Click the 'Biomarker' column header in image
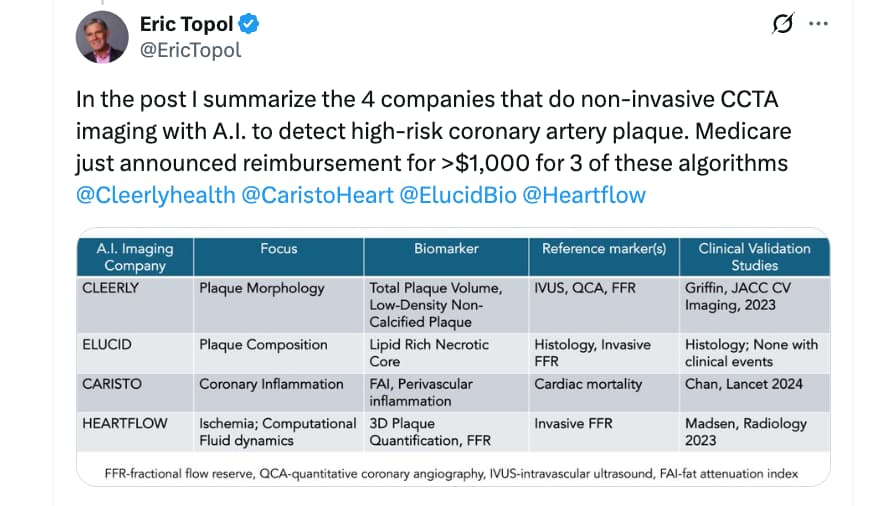The image size is (892, 506). point(446,249)
